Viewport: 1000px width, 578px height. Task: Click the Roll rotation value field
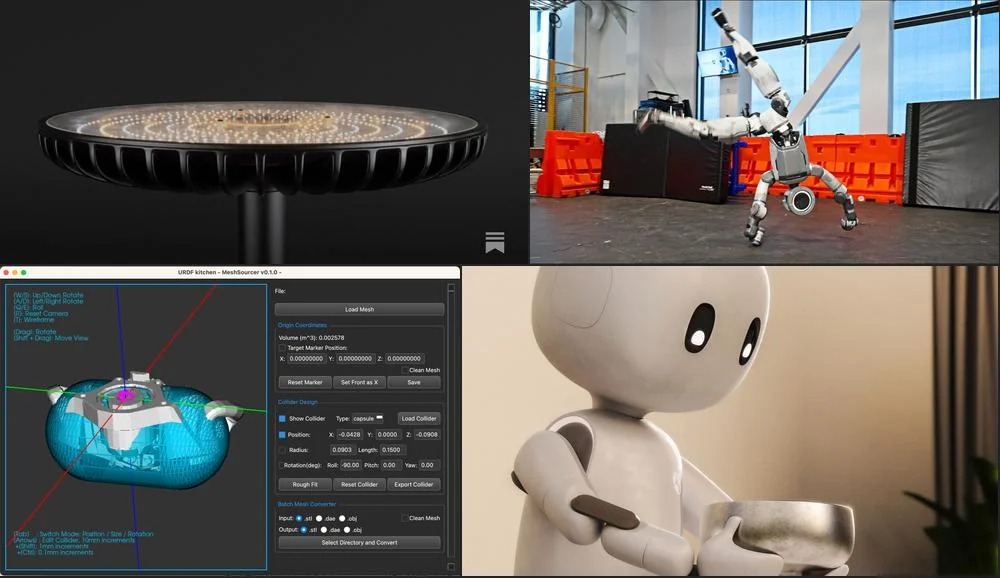tap(350, 465)
